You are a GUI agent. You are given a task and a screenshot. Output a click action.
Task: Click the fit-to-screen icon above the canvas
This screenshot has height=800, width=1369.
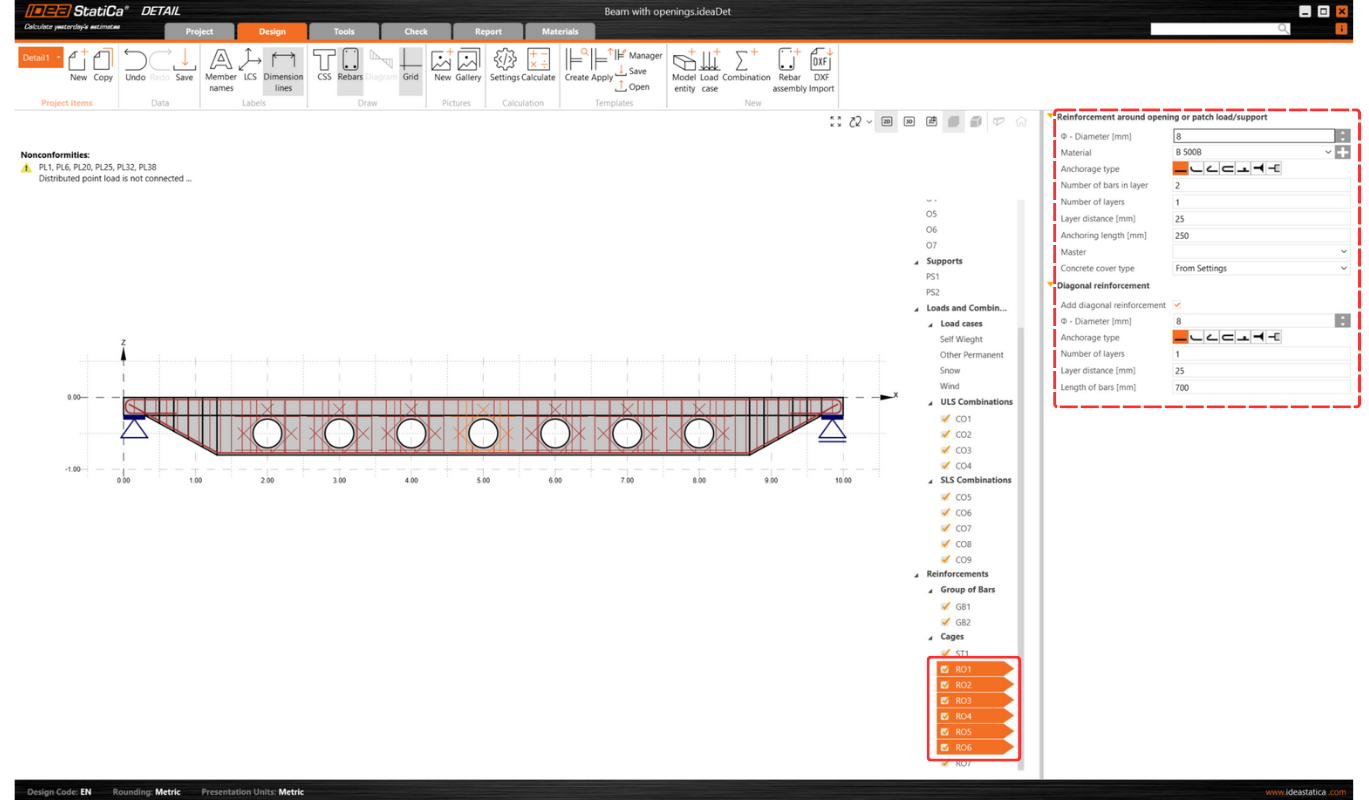(836, 121)
